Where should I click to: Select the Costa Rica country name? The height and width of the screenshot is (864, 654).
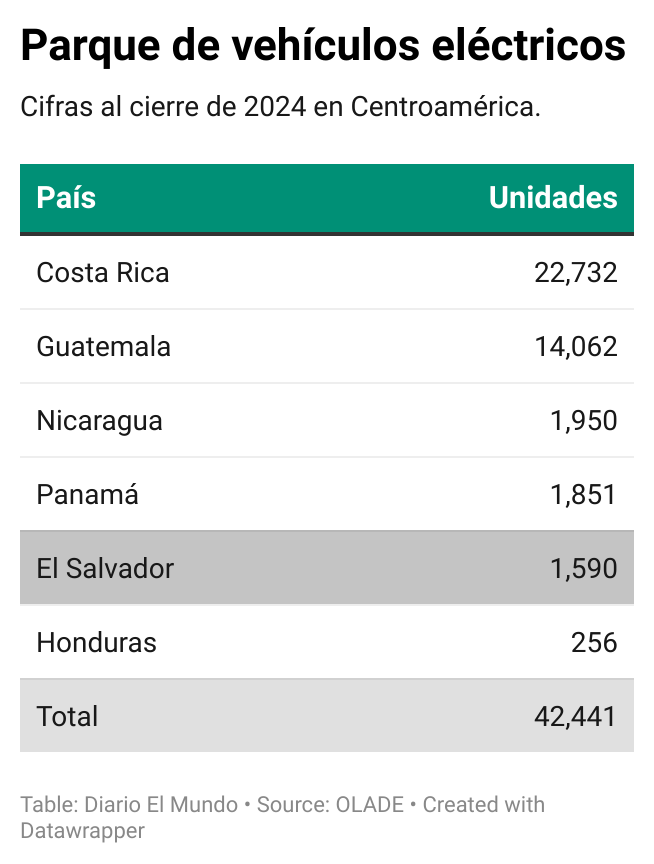tap(103, 272)
